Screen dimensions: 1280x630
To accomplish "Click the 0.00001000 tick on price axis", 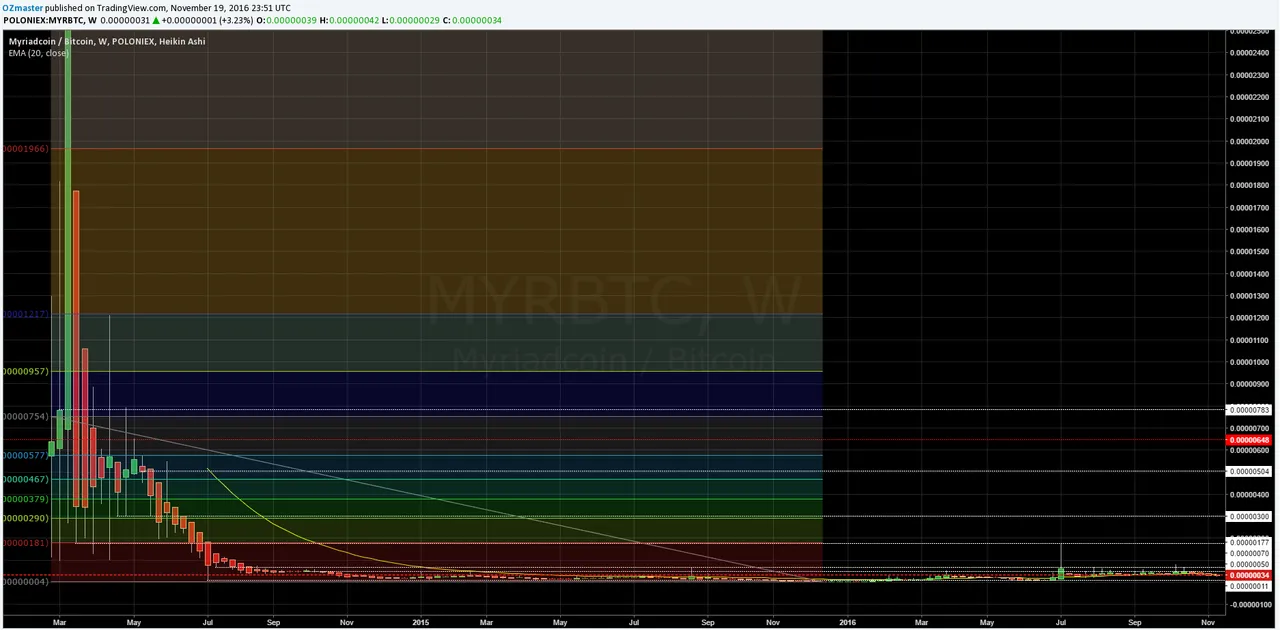I will pos(1251,362).
